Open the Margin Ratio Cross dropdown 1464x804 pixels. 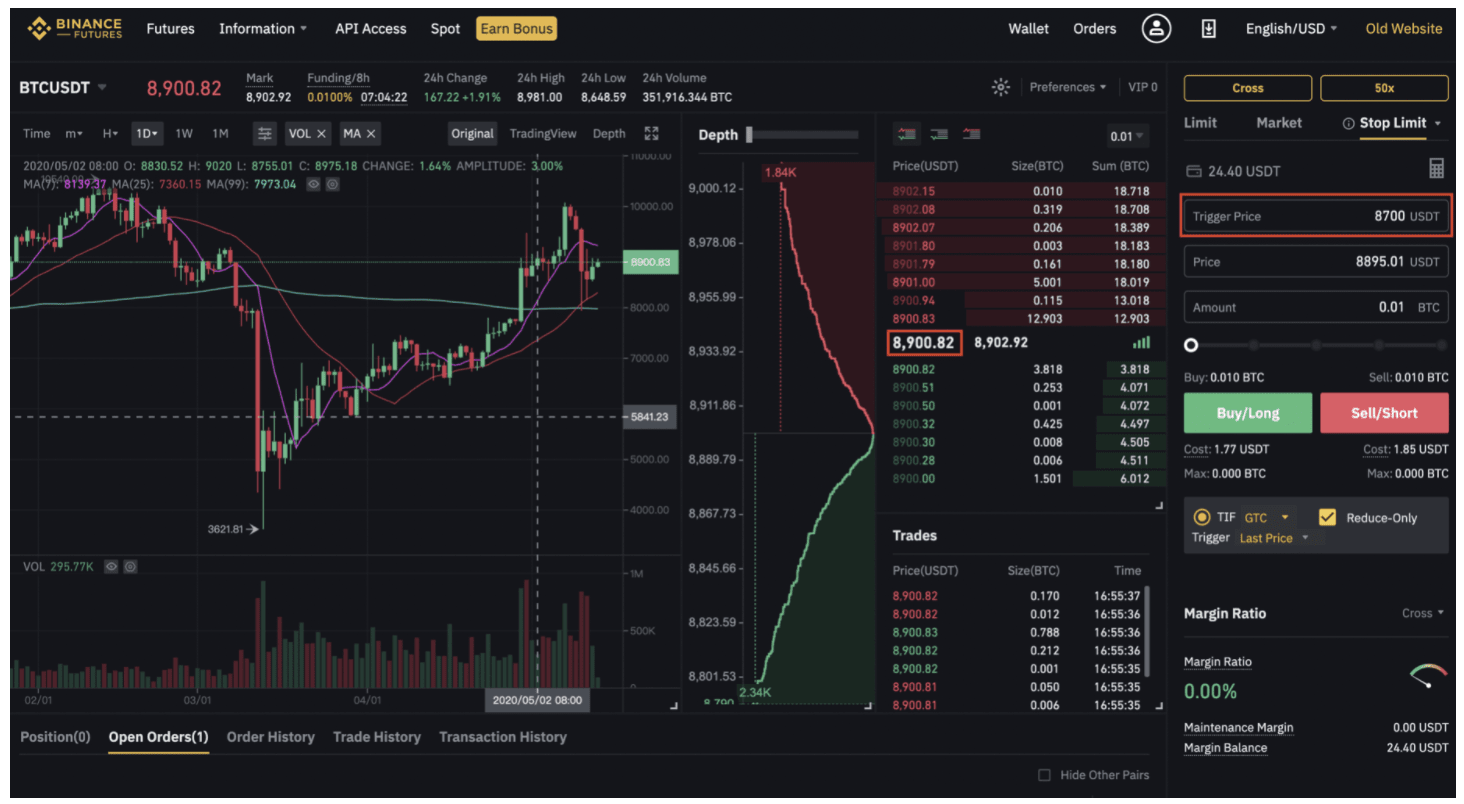click(x=1423, y=613)
